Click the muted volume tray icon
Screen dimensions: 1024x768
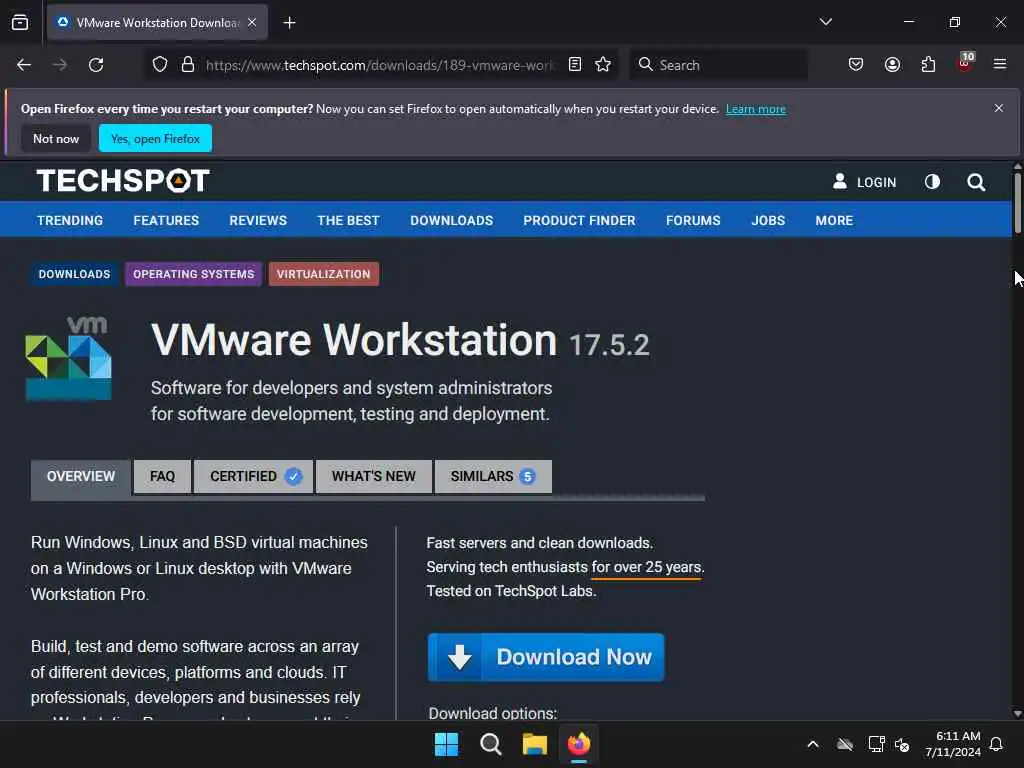point(902,744)
